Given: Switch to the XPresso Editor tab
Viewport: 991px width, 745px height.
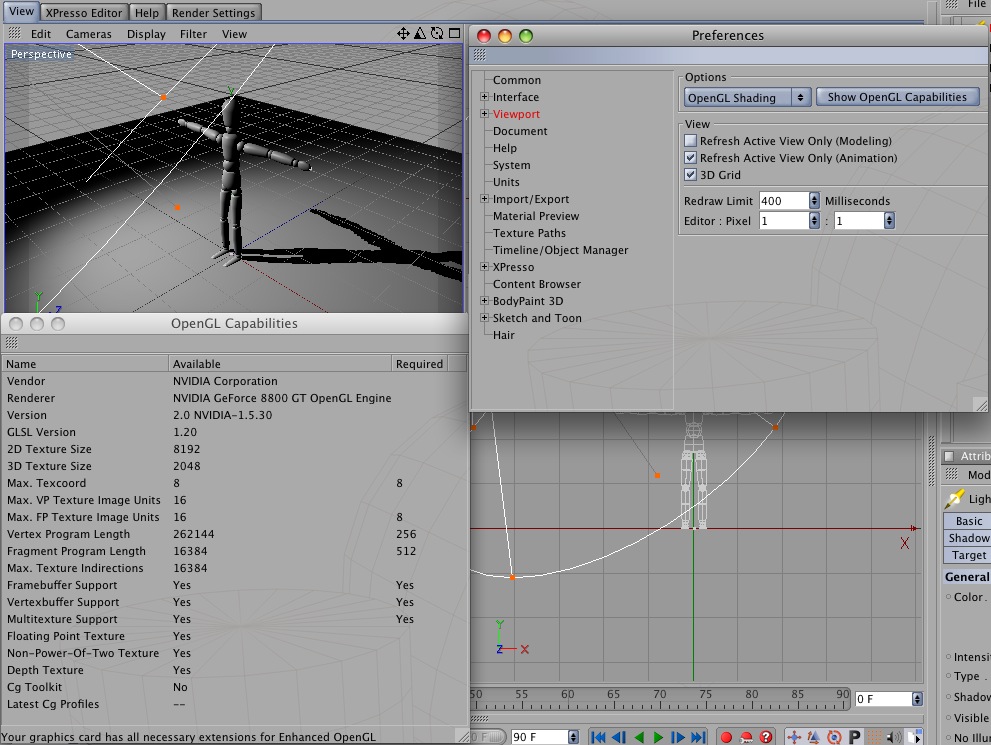Looking at the screenshot, I should pyautogui.click(x=86, y=13).
